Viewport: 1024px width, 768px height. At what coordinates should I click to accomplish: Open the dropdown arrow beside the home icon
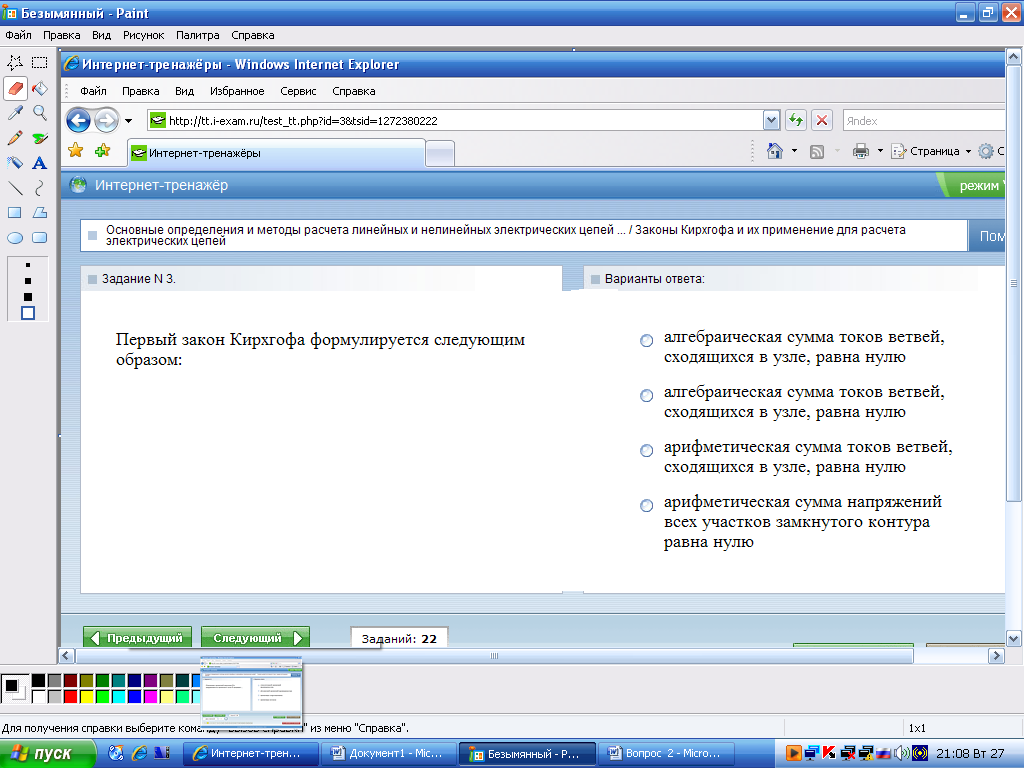click(x=794, y=151)
